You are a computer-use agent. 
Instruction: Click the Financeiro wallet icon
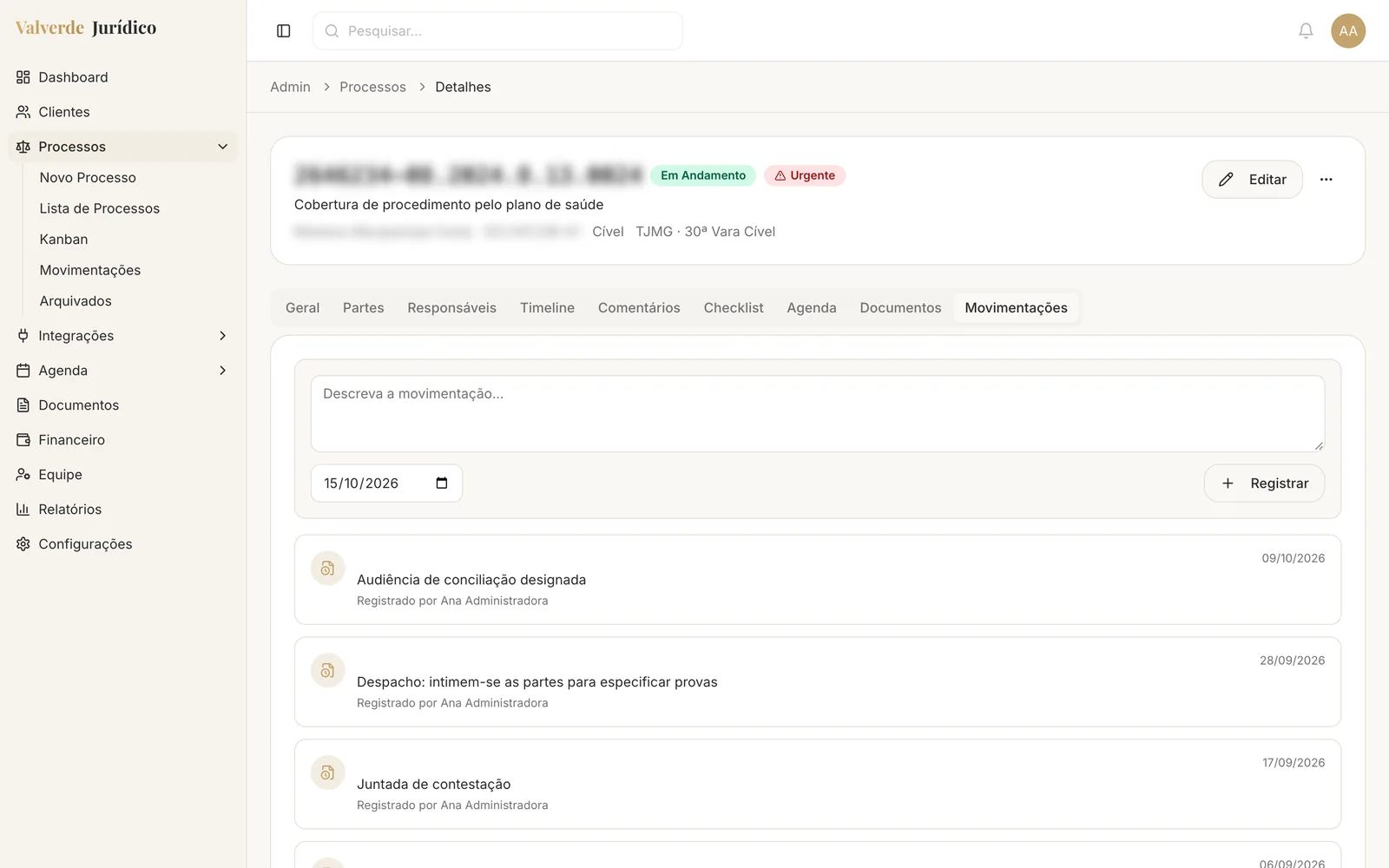pos(23,440)
